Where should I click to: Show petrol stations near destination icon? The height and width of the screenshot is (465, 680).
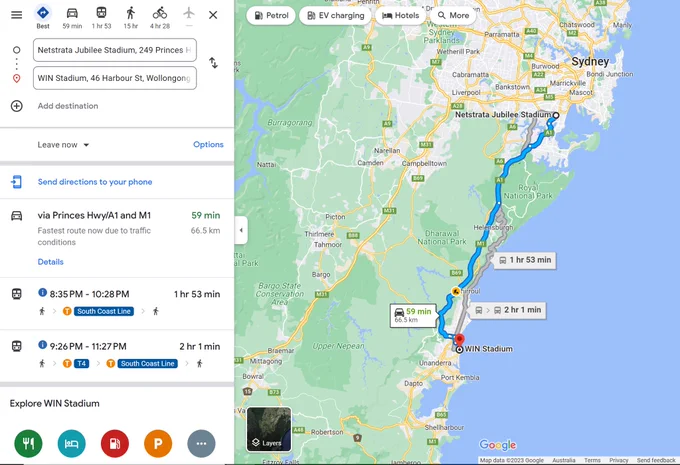[114, 443]
